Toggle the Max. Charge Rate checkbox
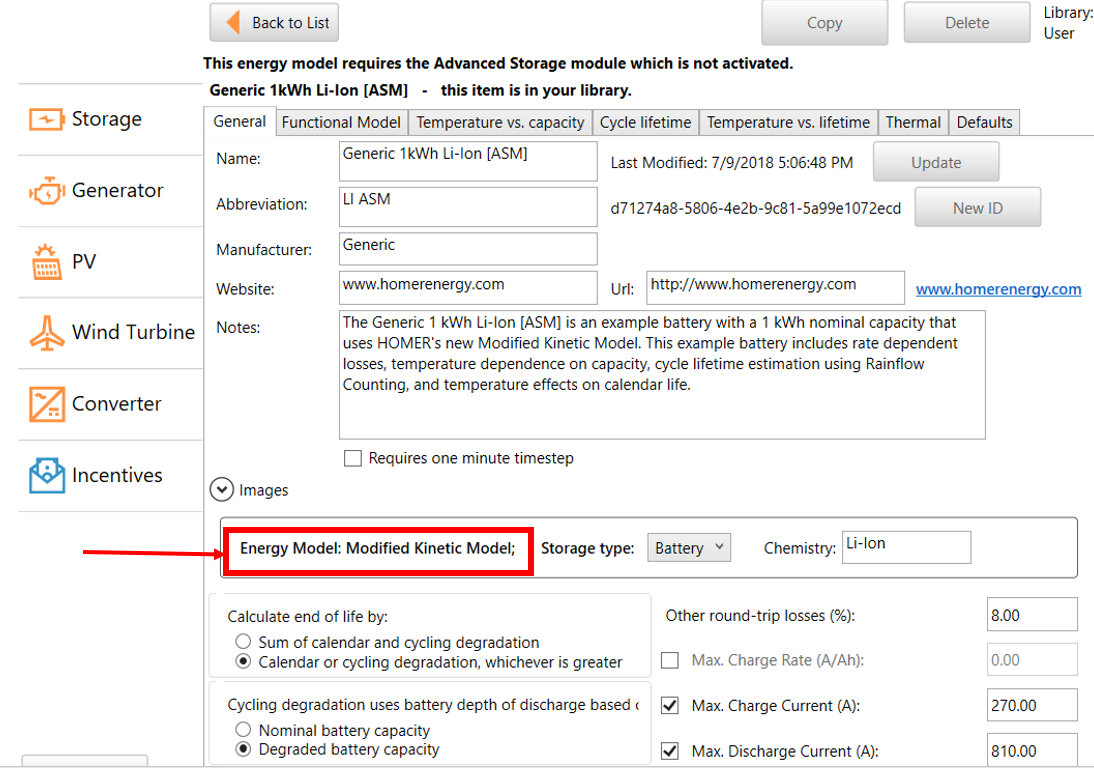The width and height of the screenshot is (1094, 768). 670,660
